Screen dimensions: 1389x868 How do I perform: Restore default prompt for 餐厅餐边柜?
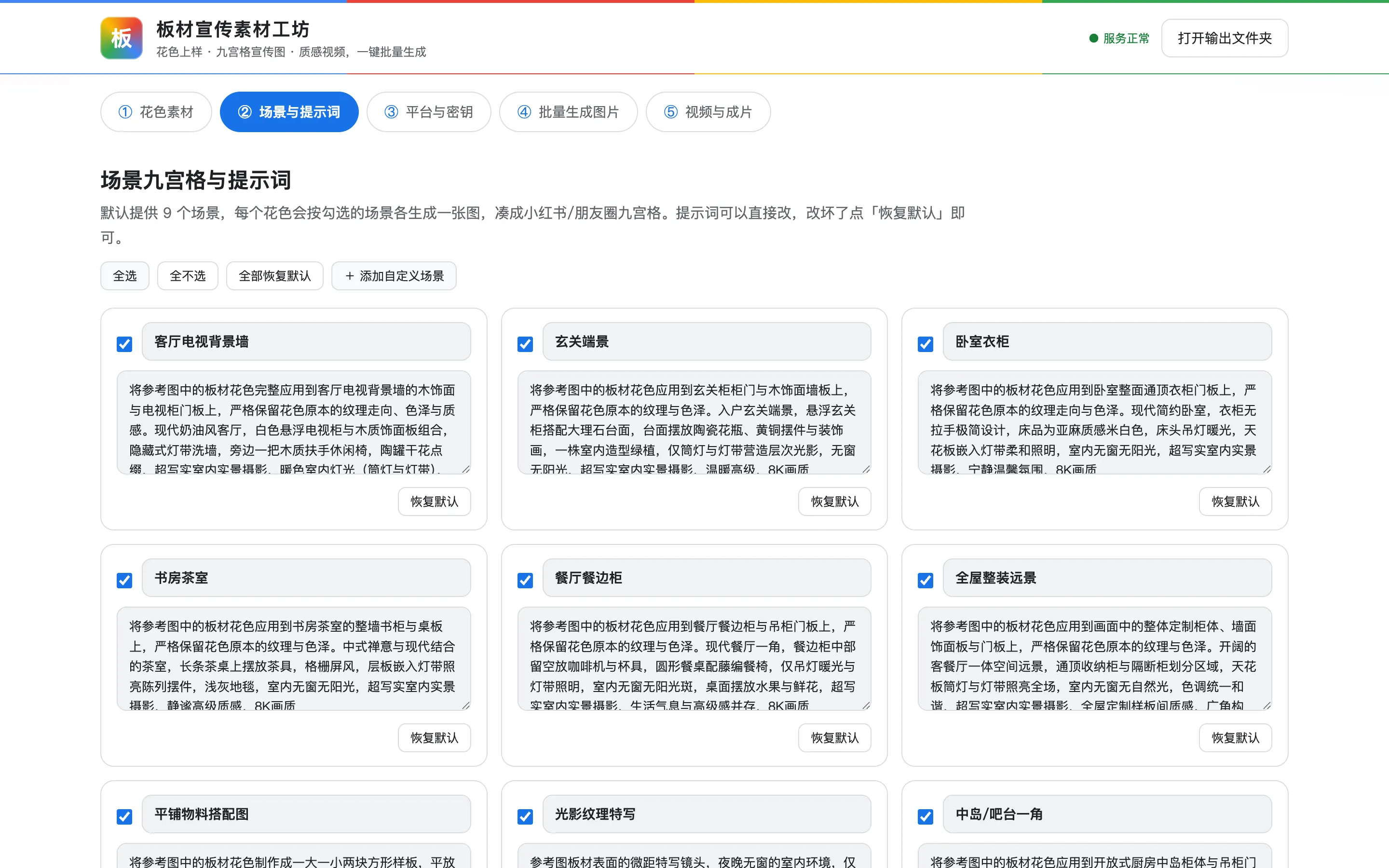point(834,738)
